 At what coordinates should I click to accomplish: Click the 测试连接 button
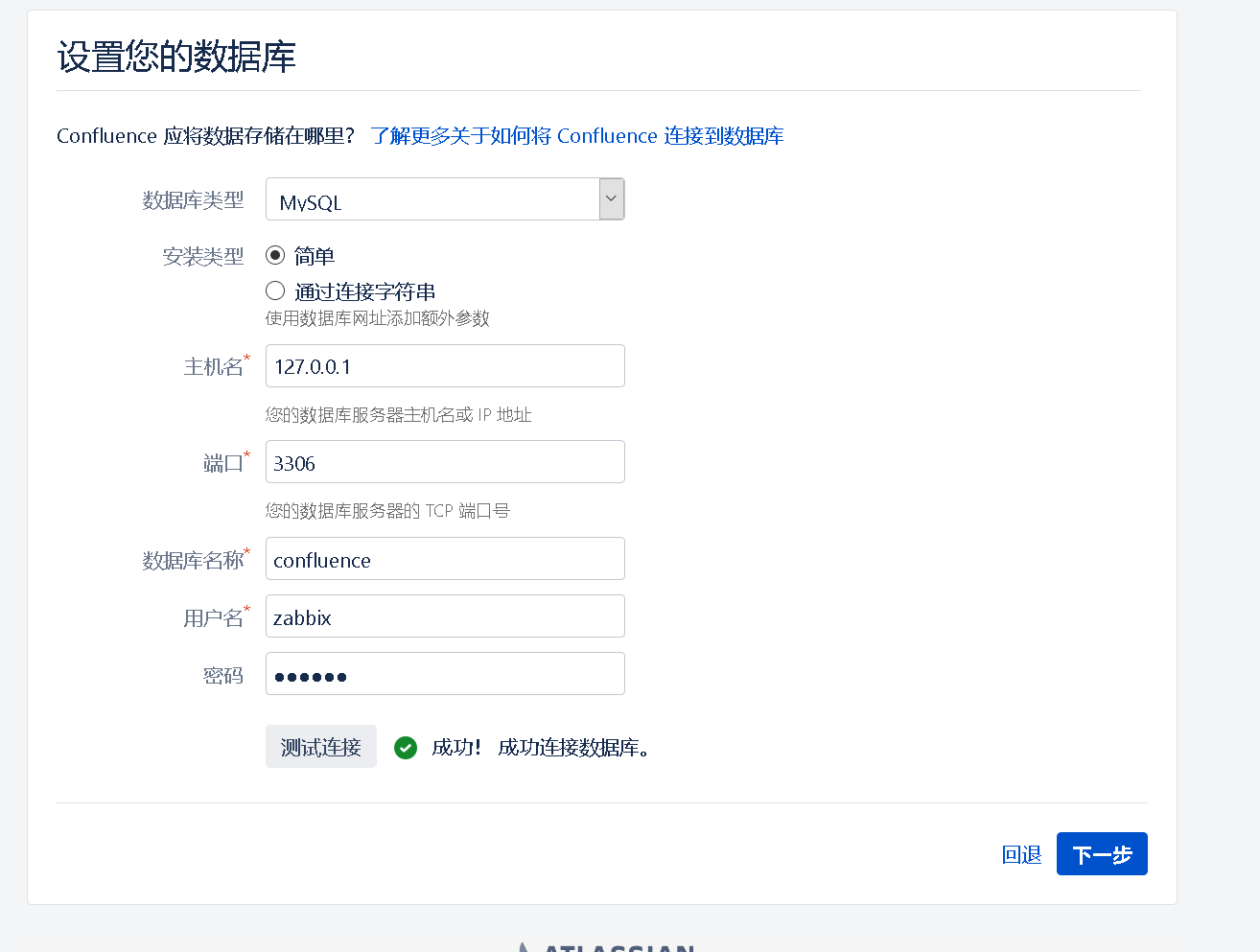click(321, 747)
